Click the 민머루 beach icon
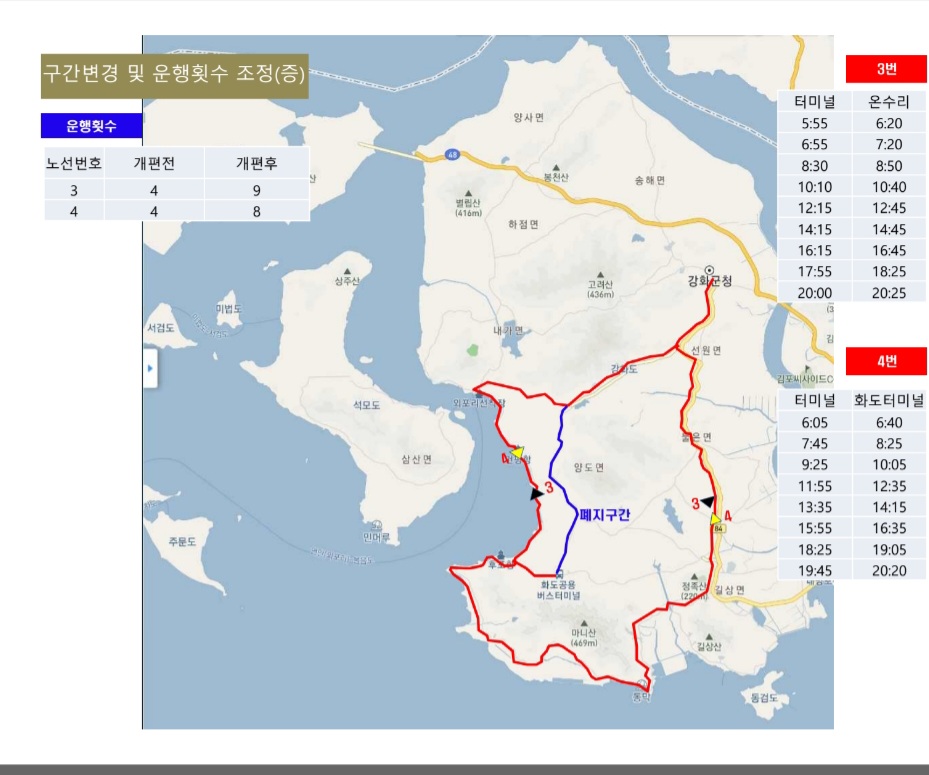 click(x=377, y=526)
